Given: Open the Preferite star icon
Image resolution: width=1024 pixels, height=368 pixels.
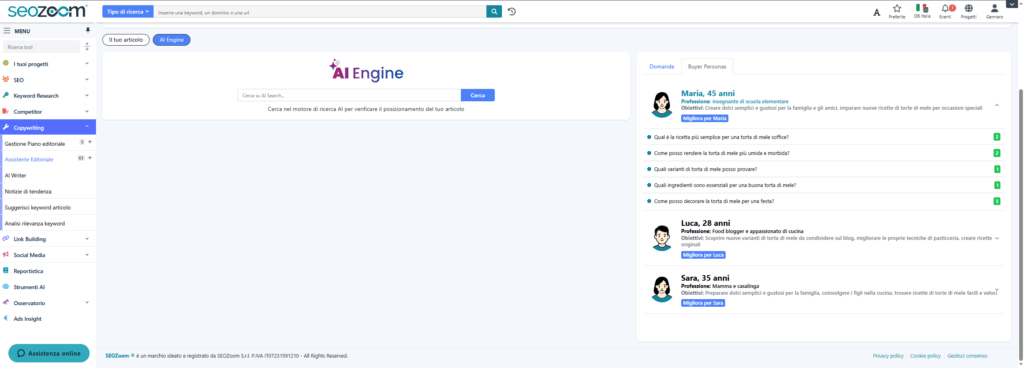Looking at the screenshot, I should tap(897, 8).
